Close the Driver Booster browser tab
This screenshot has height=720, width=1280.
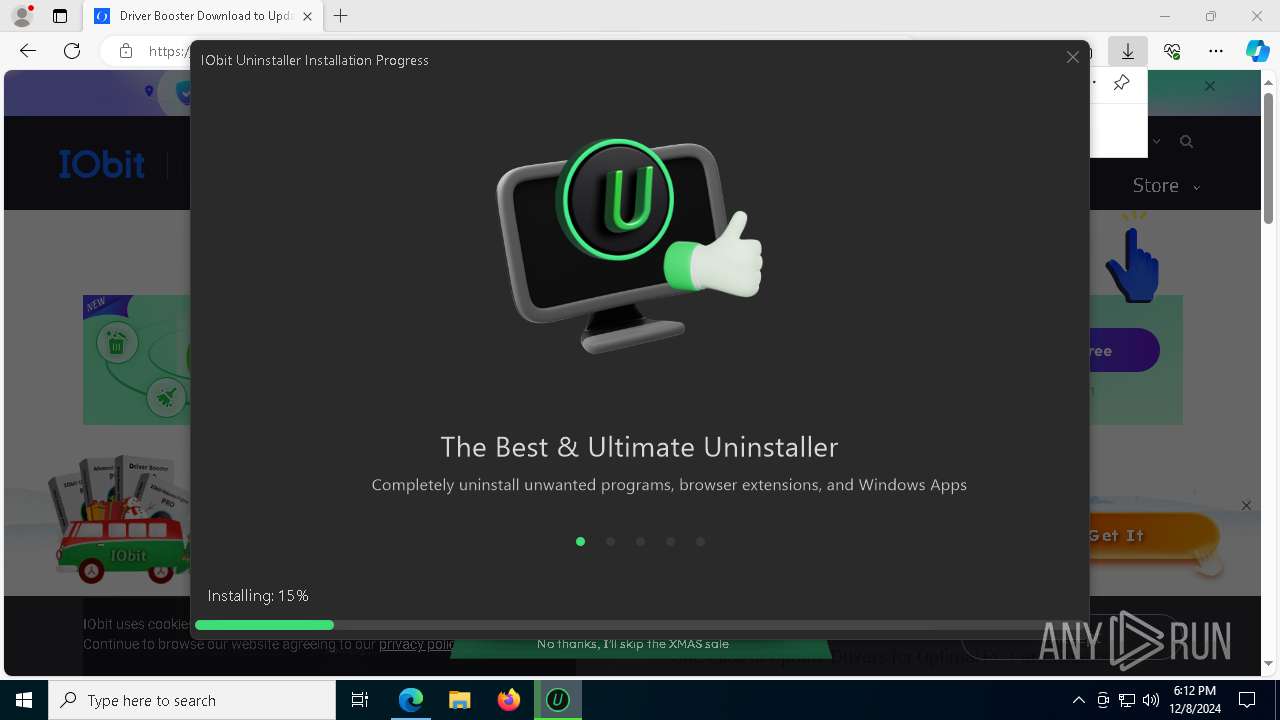[x=307, y=16]
